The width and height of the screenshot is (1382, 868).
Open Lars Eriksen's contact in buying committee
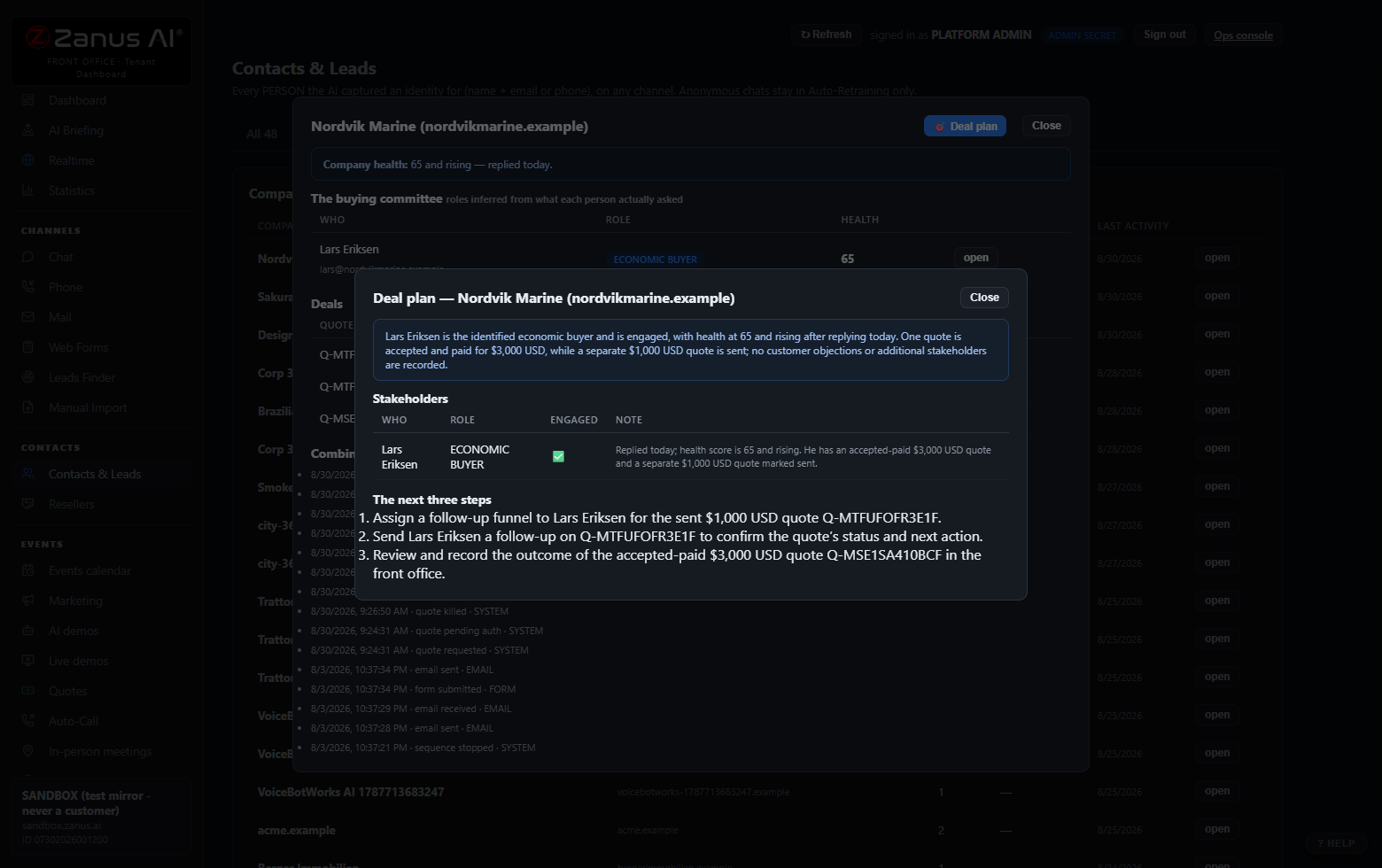coord(975,258)
